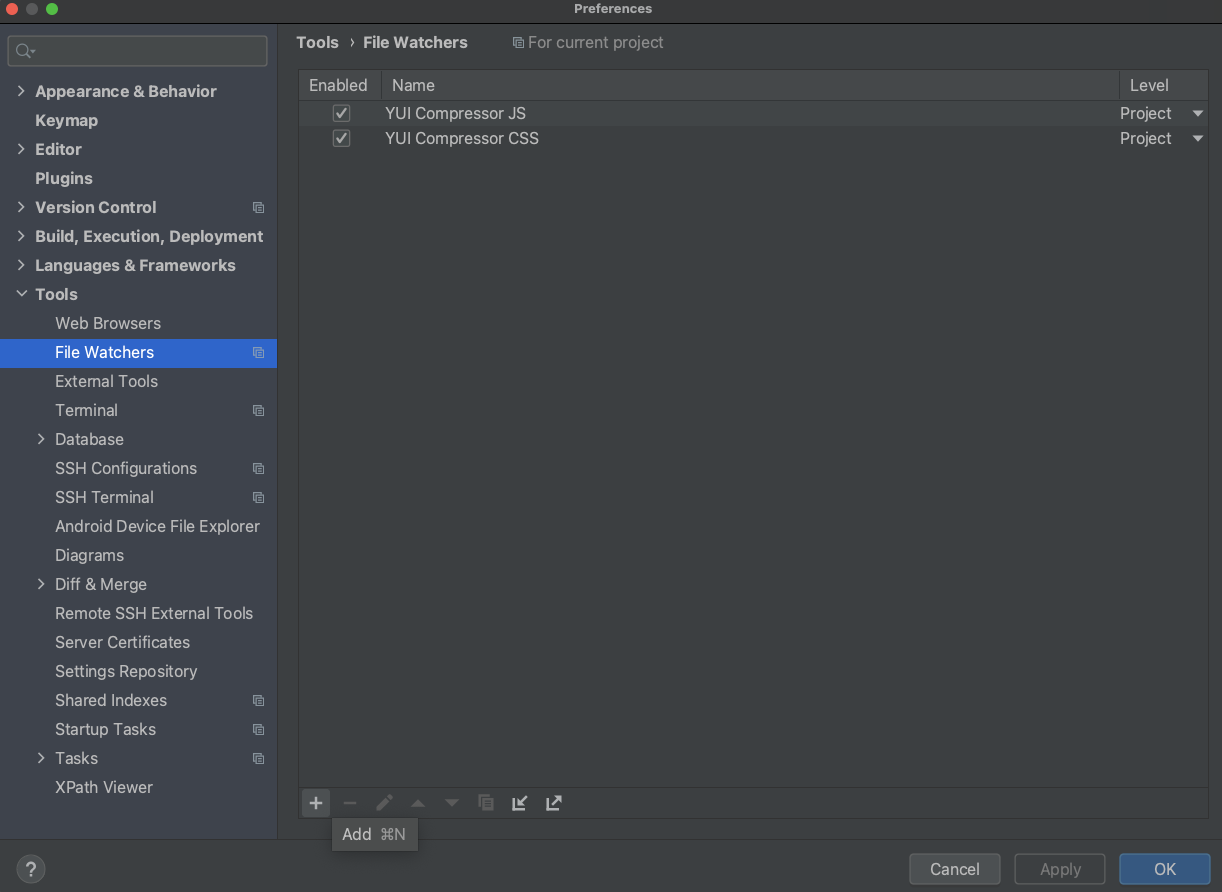The image size is (1222, 892).
Task: Click the settings search field
Action: (138, 51)
